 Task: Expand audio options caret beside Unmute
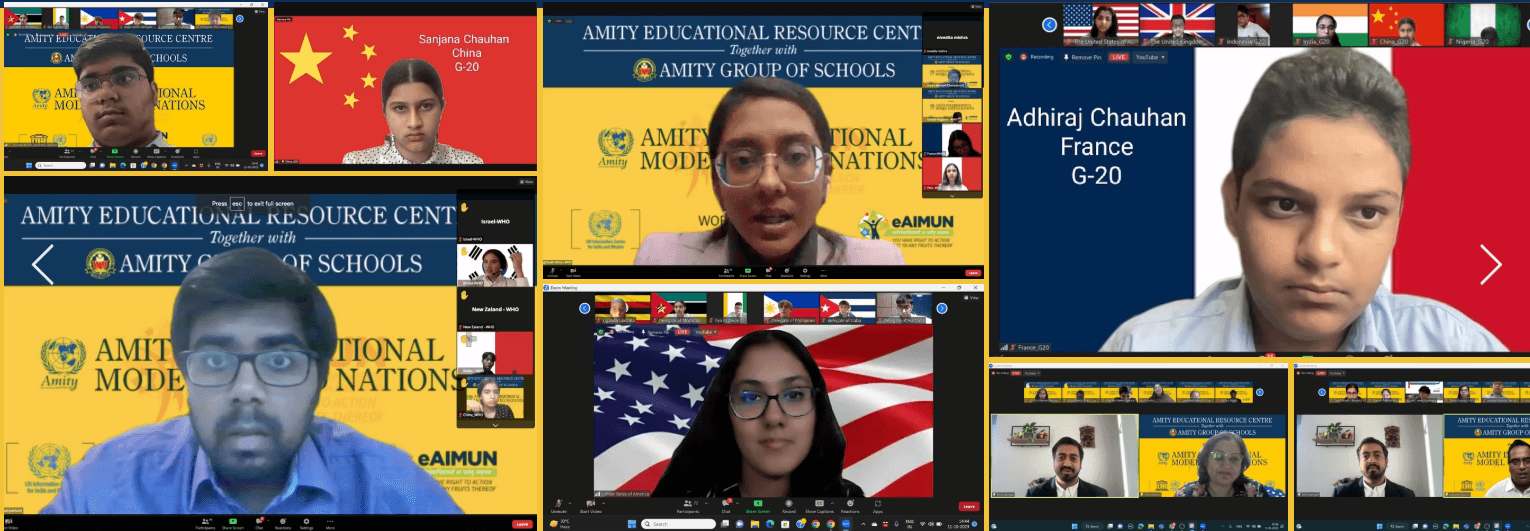[570, 503]
